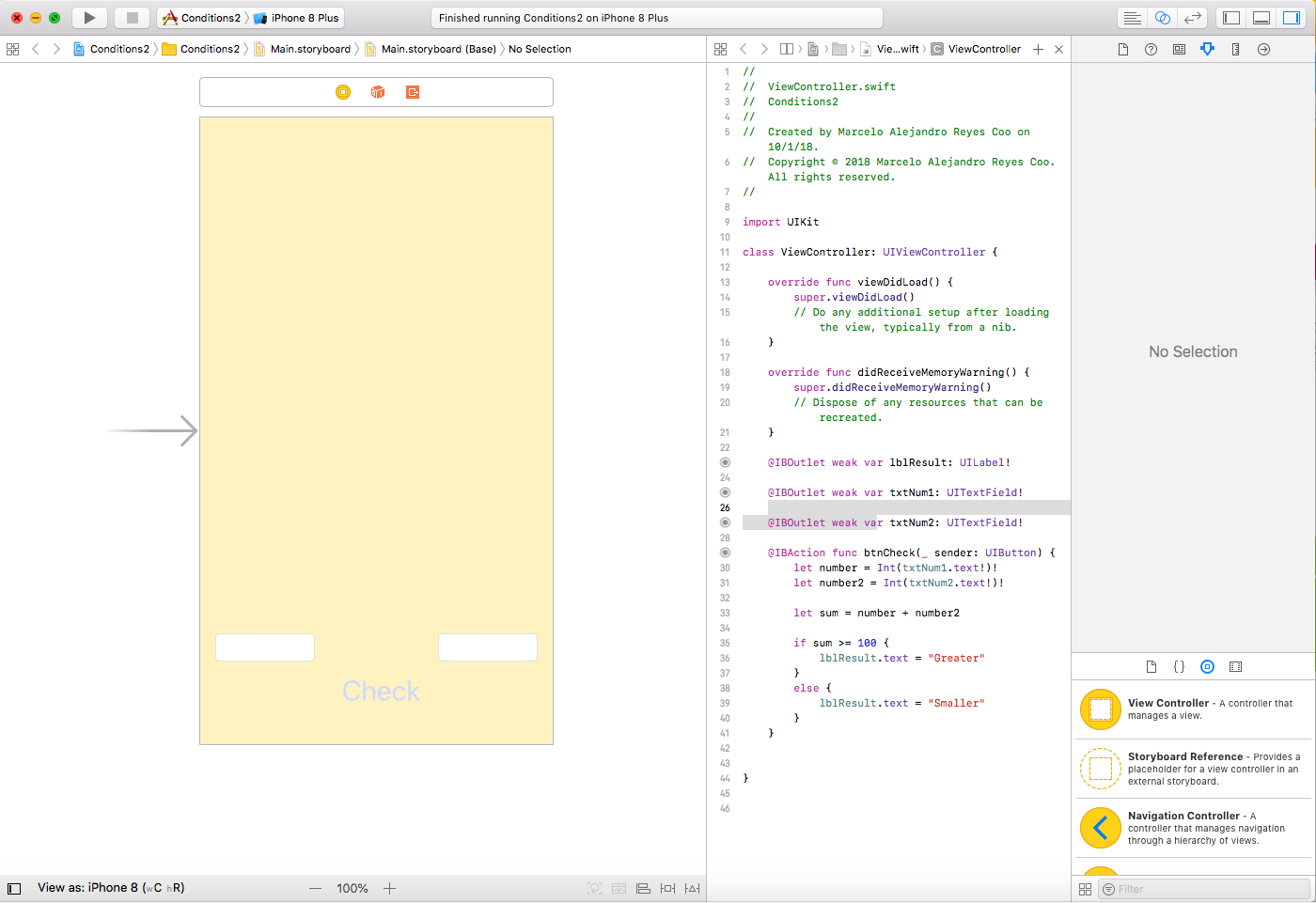Select the View Controller dock icon in the storyboard
The height and width of the screenshot is (903, 1316).
[343, 92]
